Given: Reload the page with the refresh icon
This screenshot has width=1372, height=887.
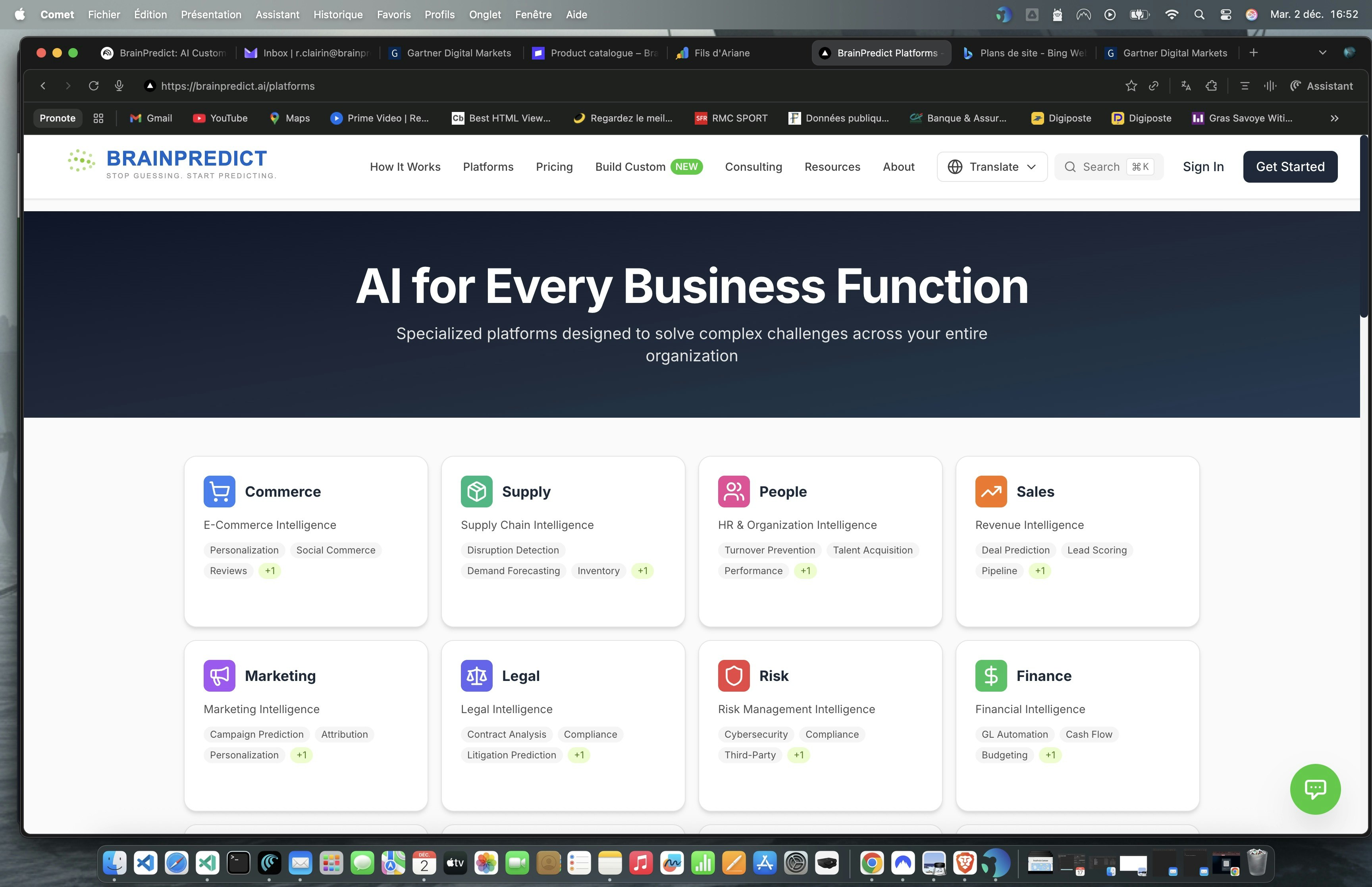Looking at the screenshot, I should pos(93,86).
